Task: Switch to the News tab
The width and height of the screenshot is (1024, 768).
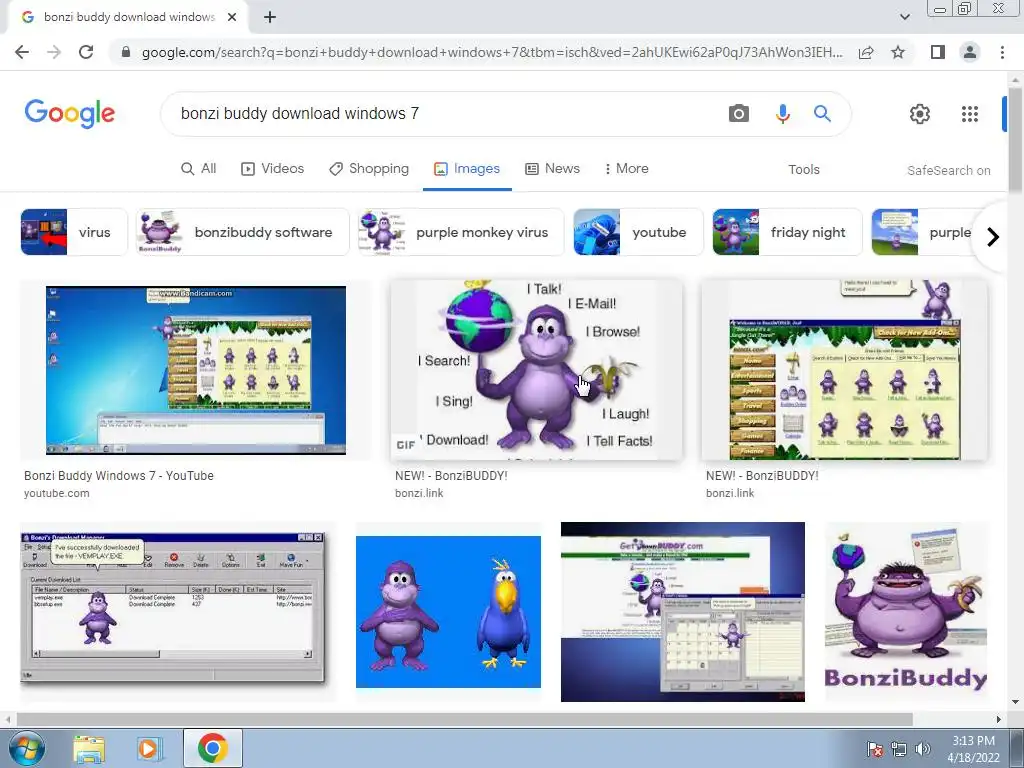Action: (x=552, y=168)
